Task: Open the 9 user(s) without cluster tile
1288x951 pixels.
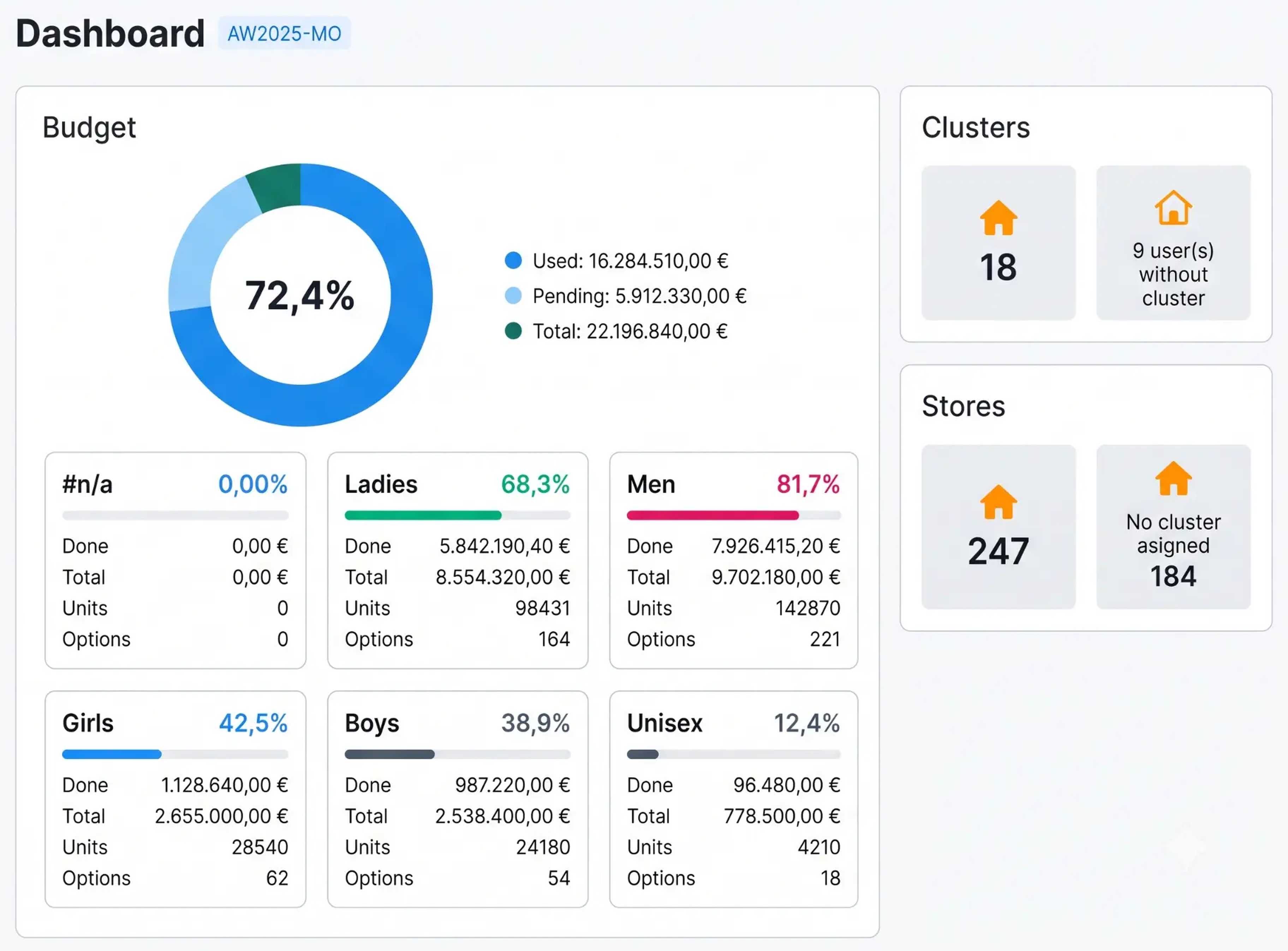Action: 1173,243
